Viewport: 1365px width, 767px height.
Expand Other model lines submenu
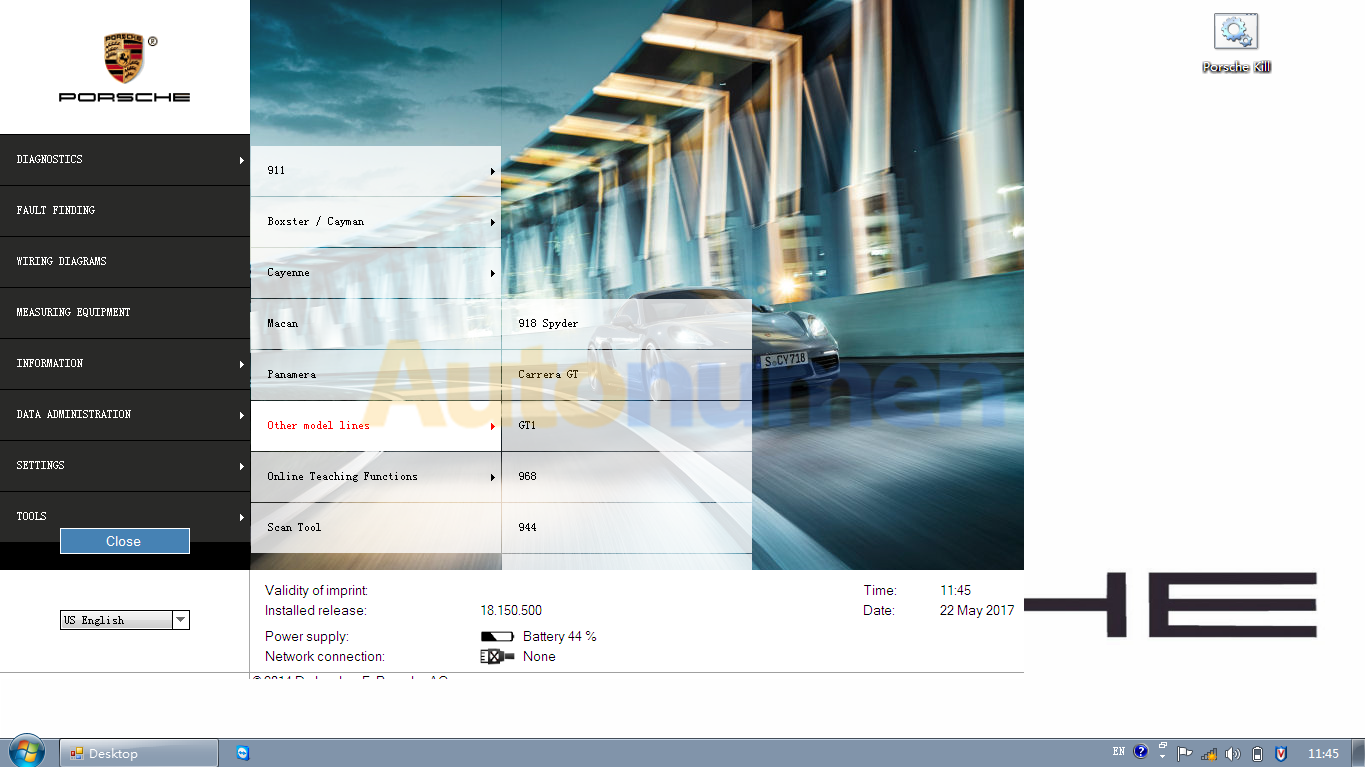pyautogui.click(x=376, y=426)
